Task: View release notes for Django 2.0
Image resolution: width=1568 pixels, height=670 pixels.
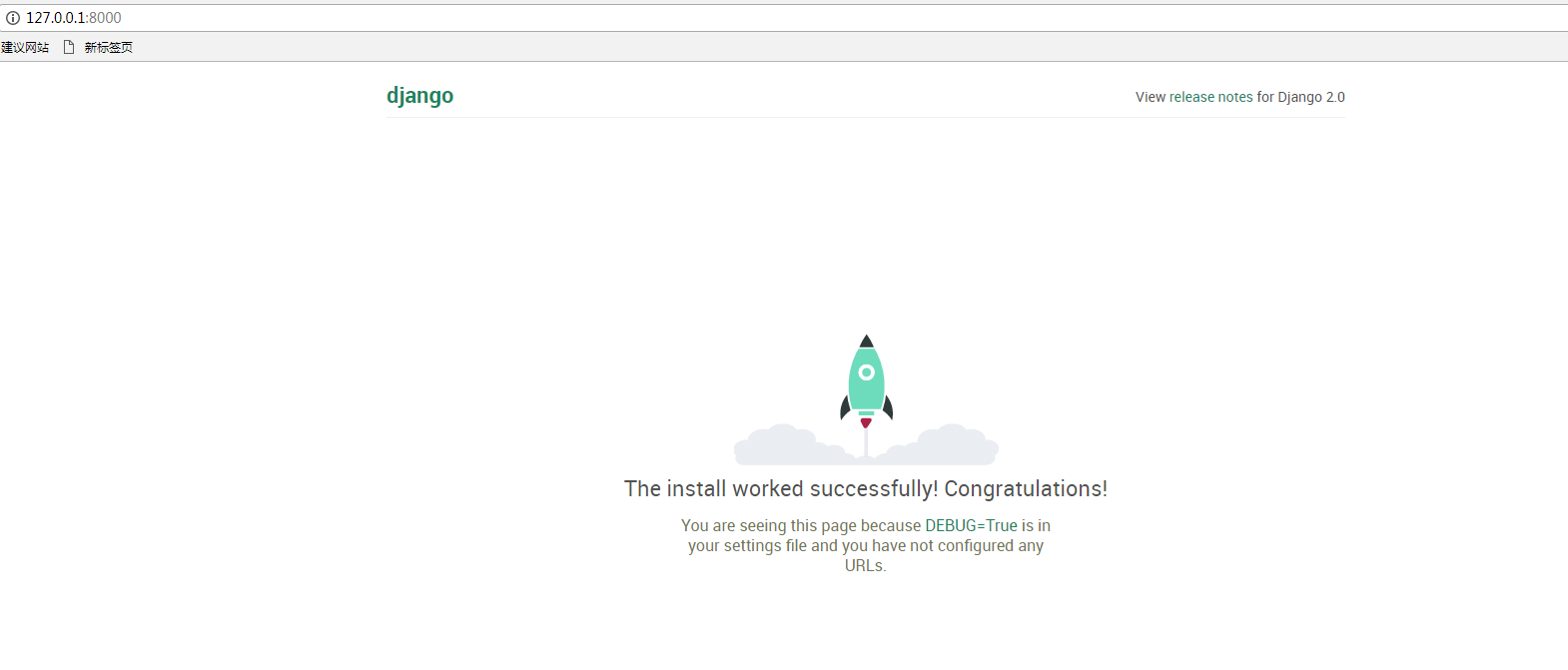Action: pos(1239,97)
